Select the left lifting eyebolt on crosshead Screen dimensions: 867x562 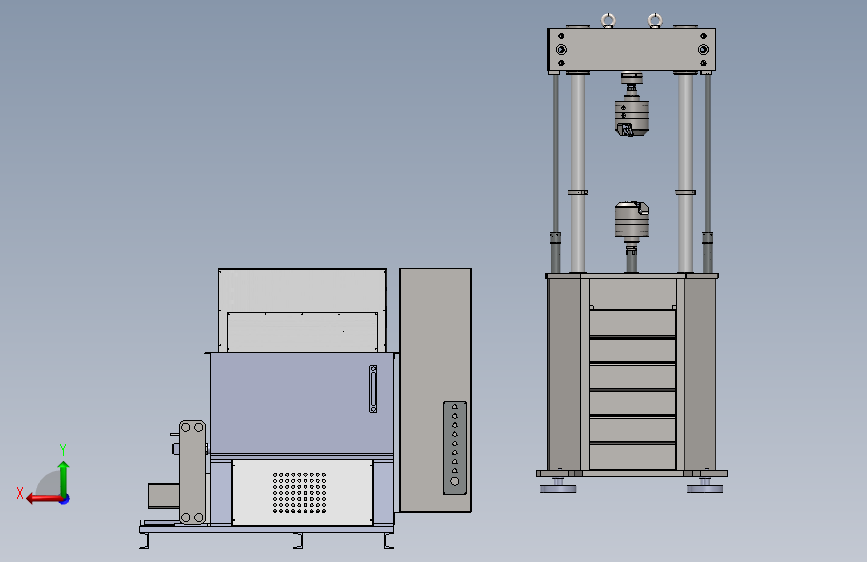tap(608, 20)
